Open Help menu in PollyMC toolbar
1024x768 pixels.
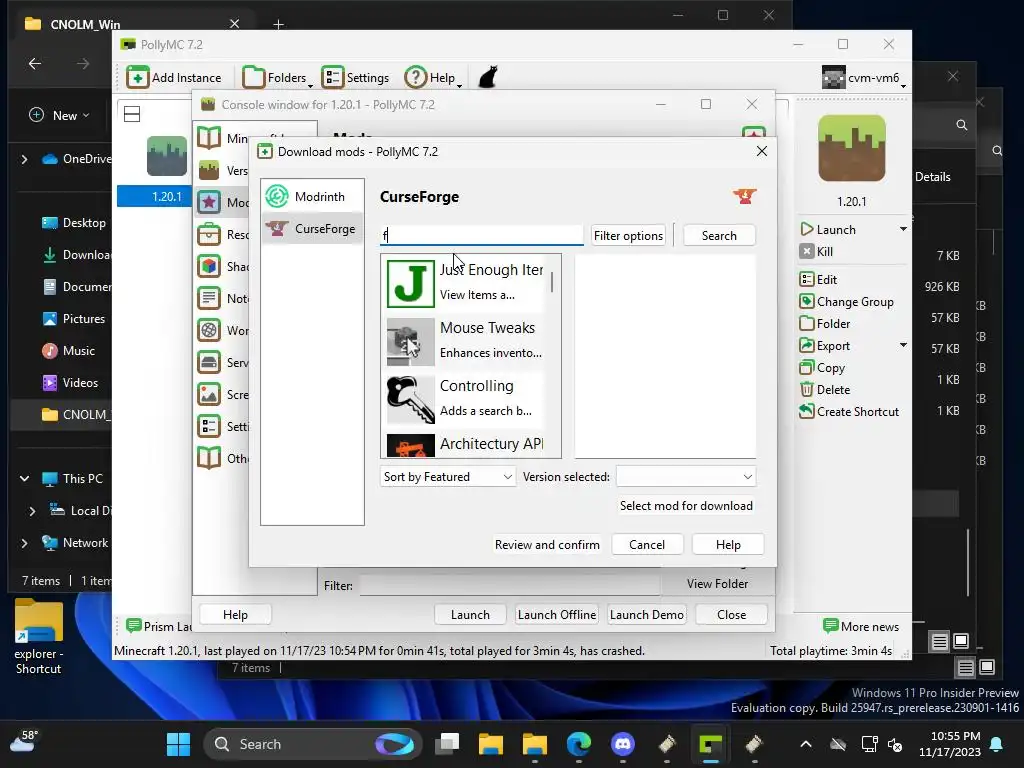pos(433,78)
